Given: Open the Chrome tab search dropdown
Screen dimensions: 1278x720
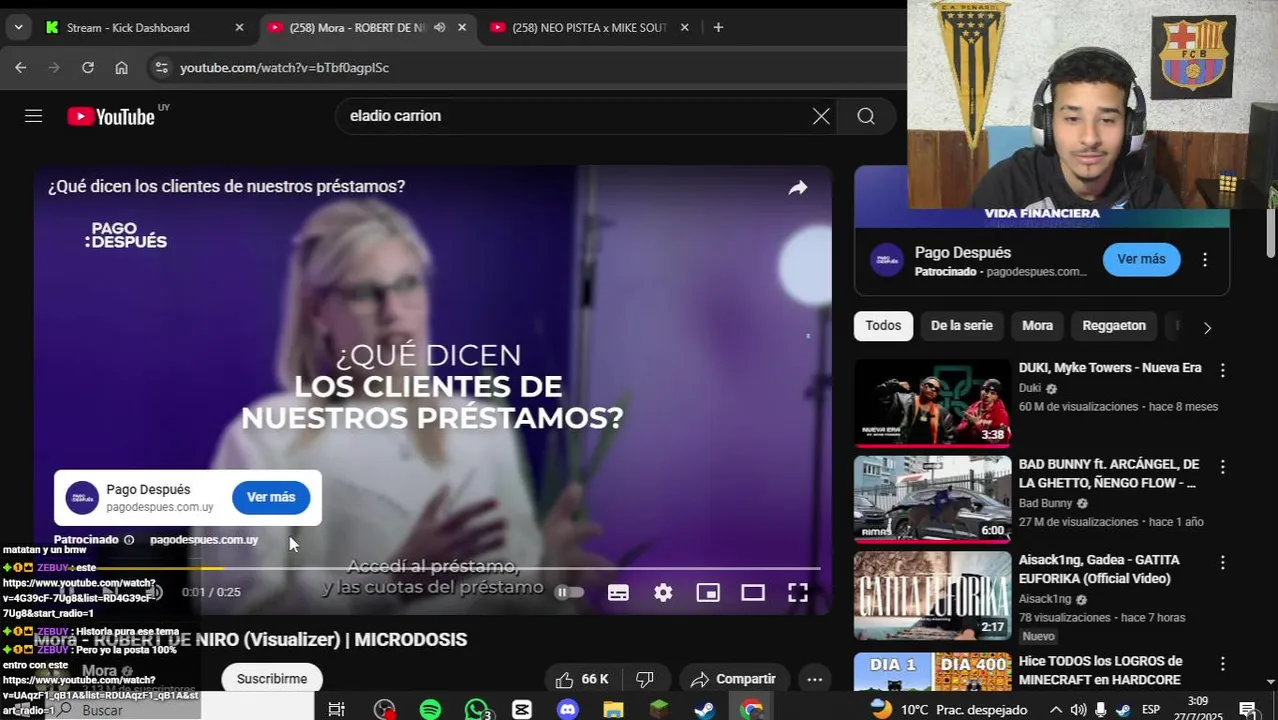Looking at the screenshot, I should coord(18,27).
